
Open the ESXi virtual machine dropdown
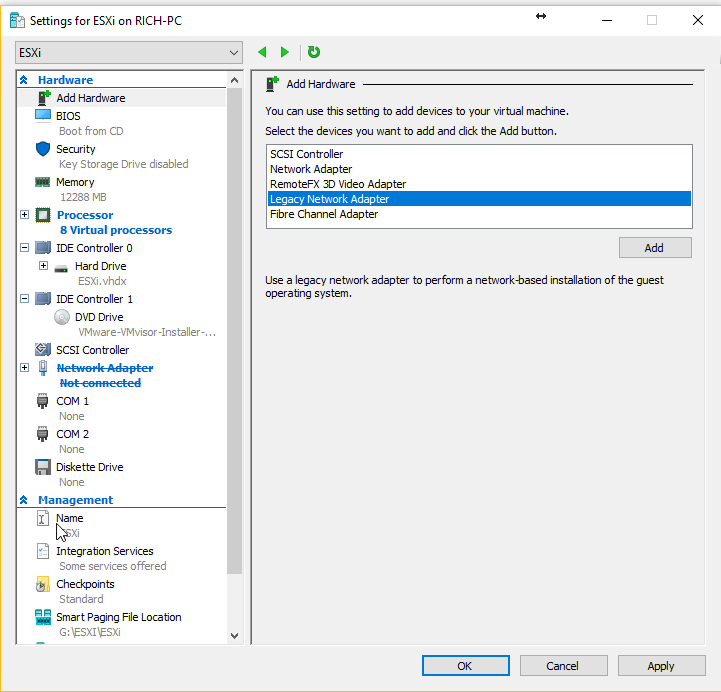(129, 52)
